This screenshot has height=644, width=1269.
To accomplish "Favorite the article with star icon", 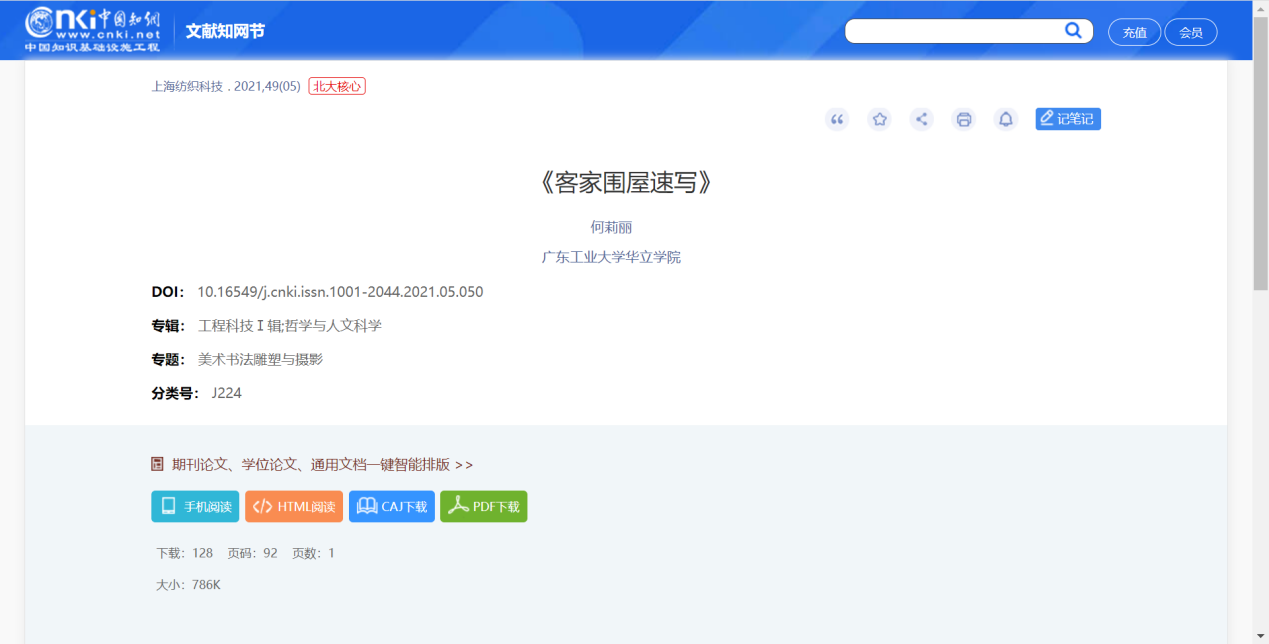I will [879, 120].
